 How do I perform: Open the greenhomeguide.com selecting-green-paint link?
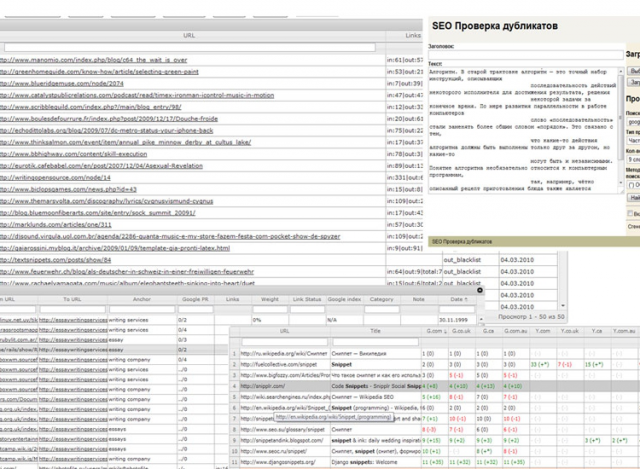[x=99, y=72]
